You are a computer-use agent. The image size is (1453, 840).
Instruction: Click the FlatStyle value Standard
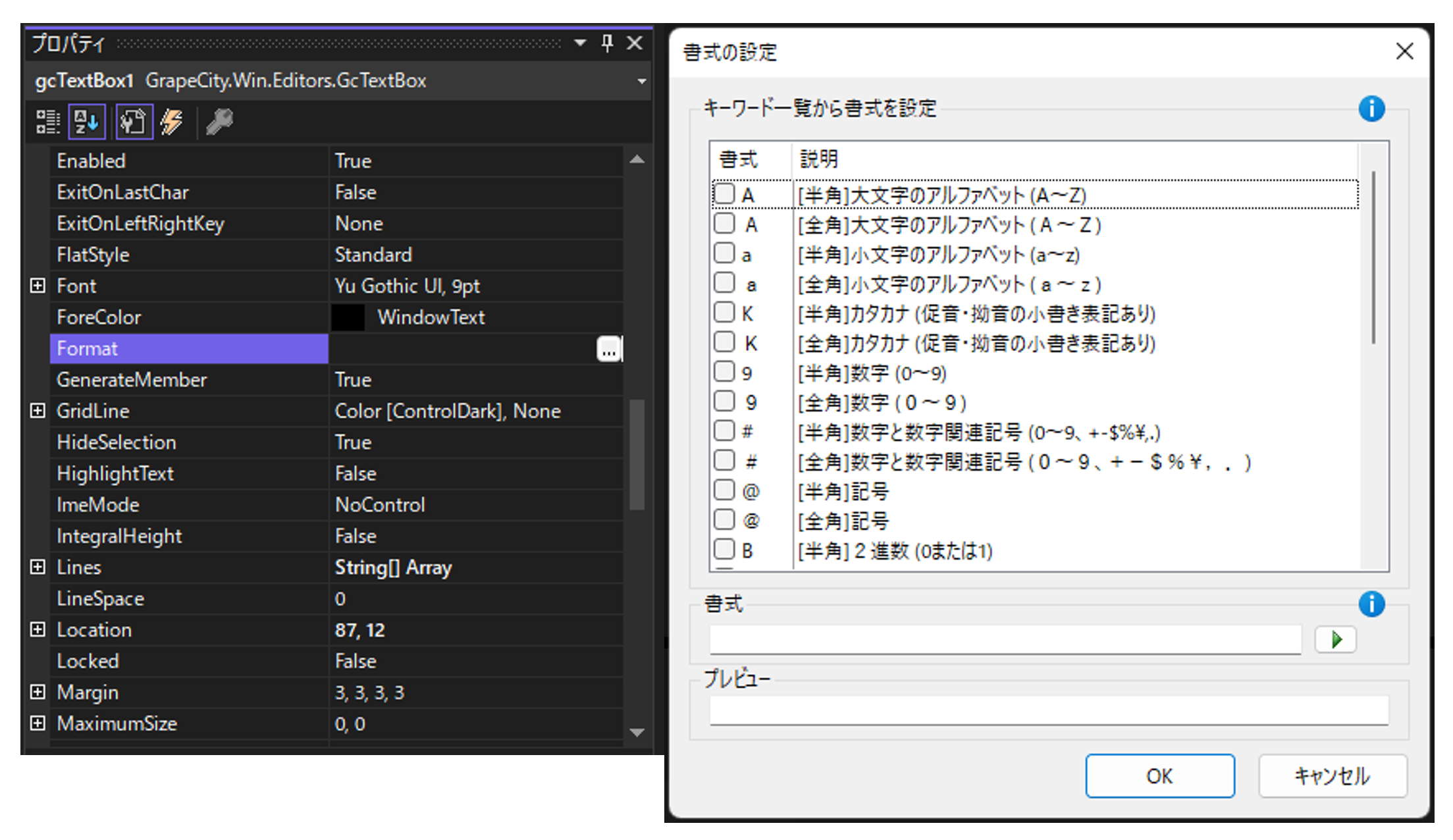[373, 255]
